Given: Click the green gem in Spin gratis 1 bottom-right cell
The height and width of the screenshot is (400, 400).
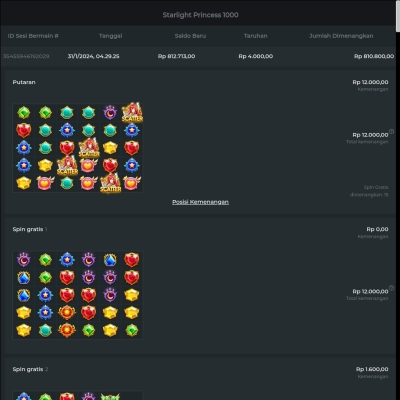Looking at the screenshot, I should [x=132, y=330].
